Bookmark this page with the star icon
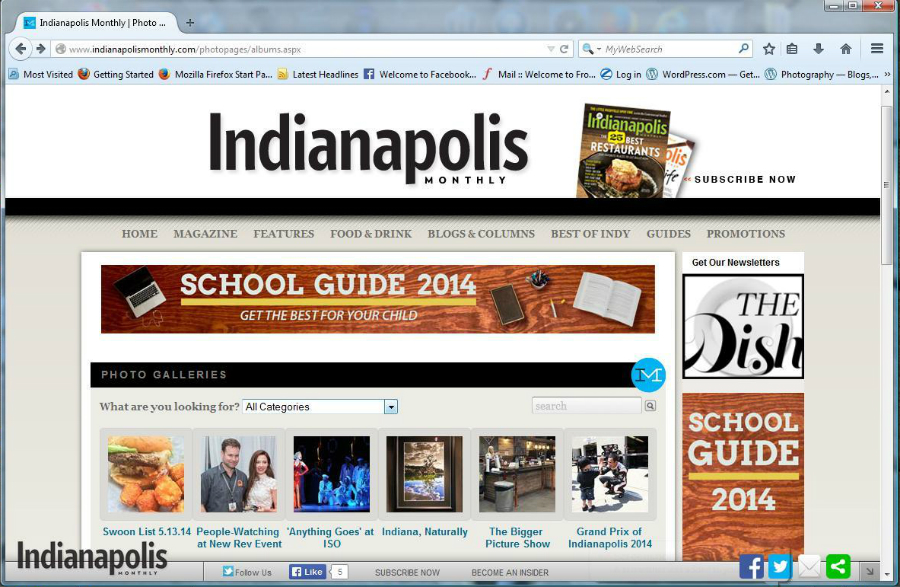Screen dimensions: 900x587 pyautogui.click(x=769, y=48)
